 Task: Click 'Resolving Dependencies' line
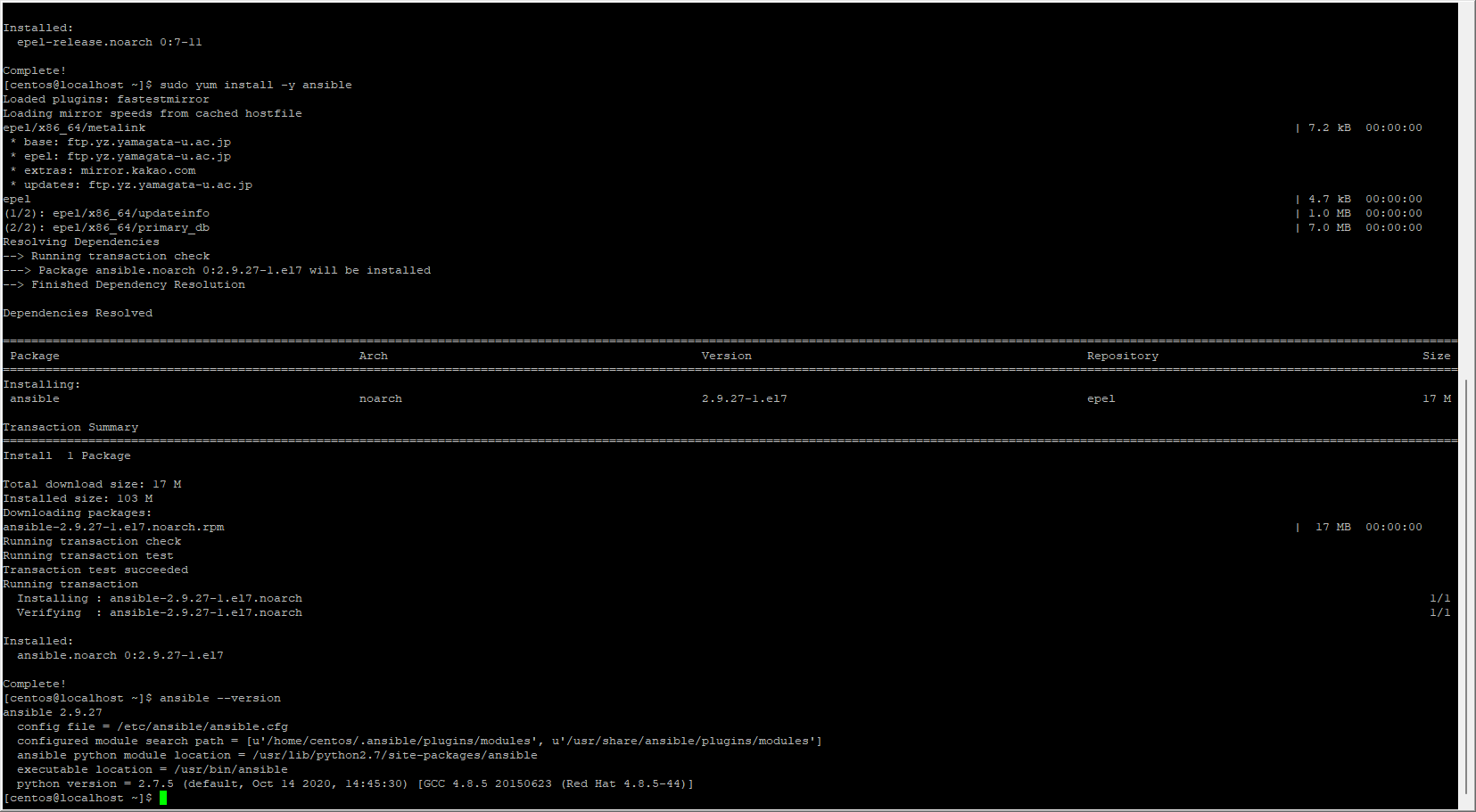(81, 242)
